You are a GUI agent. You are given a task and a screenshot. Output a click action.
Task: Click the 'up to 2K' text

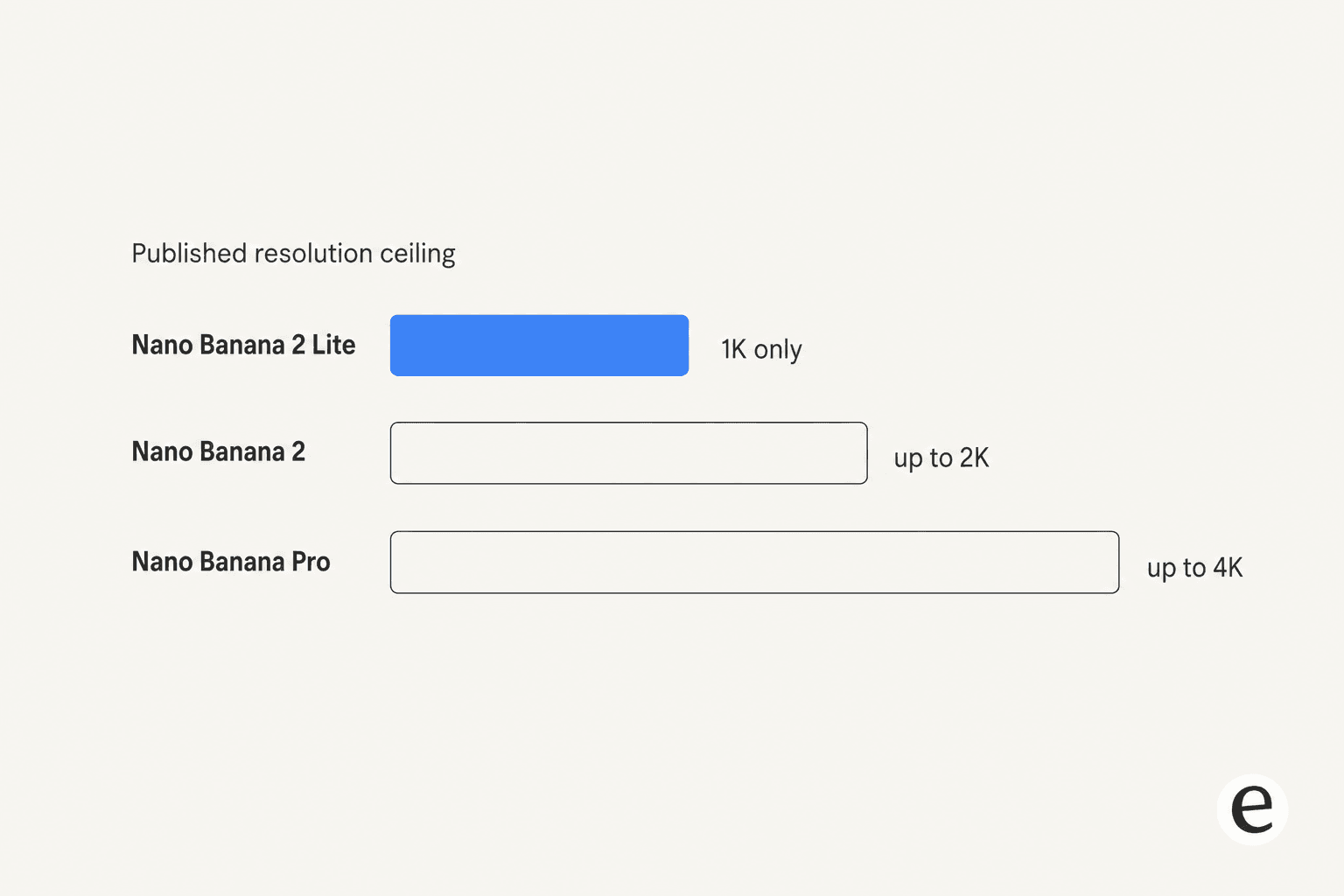click(941, 458)
